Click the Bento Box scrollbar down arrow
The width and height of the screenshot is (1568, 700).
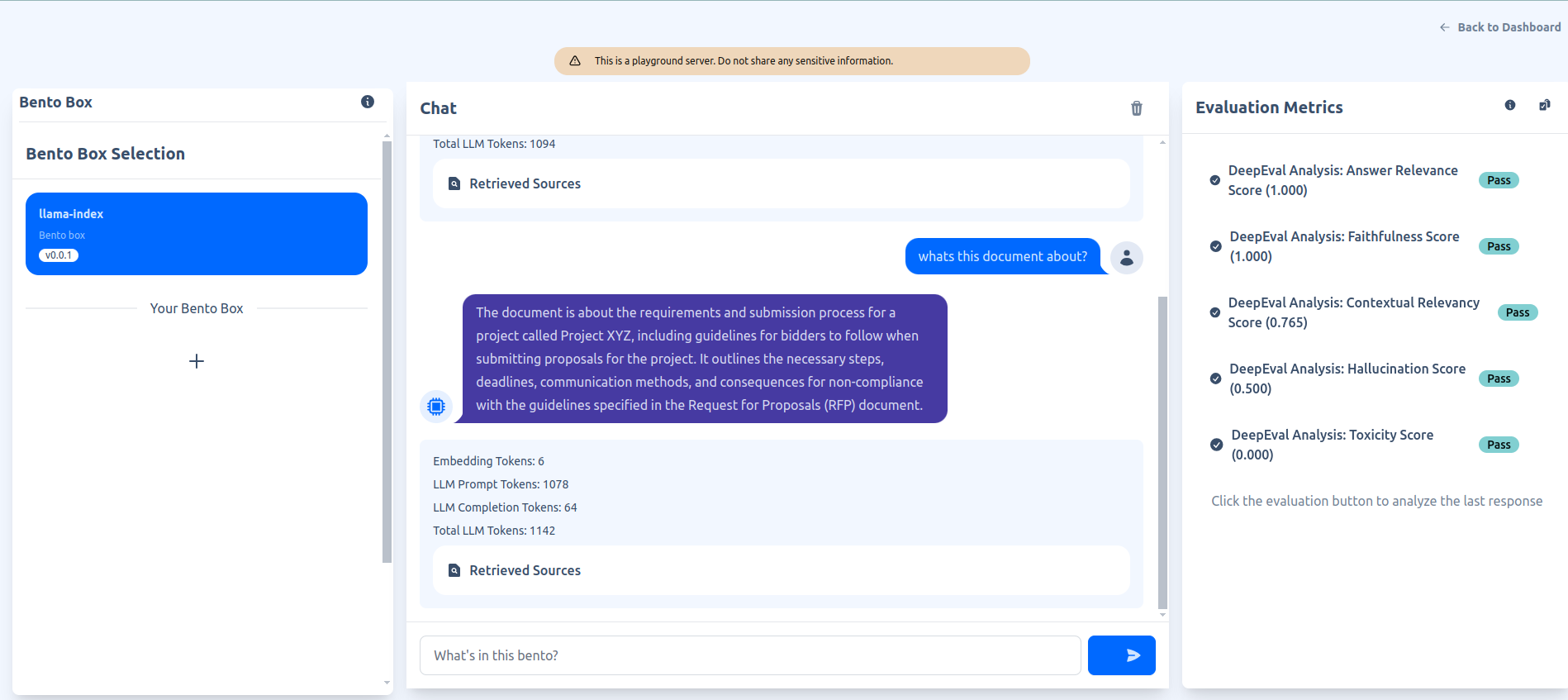387,683
